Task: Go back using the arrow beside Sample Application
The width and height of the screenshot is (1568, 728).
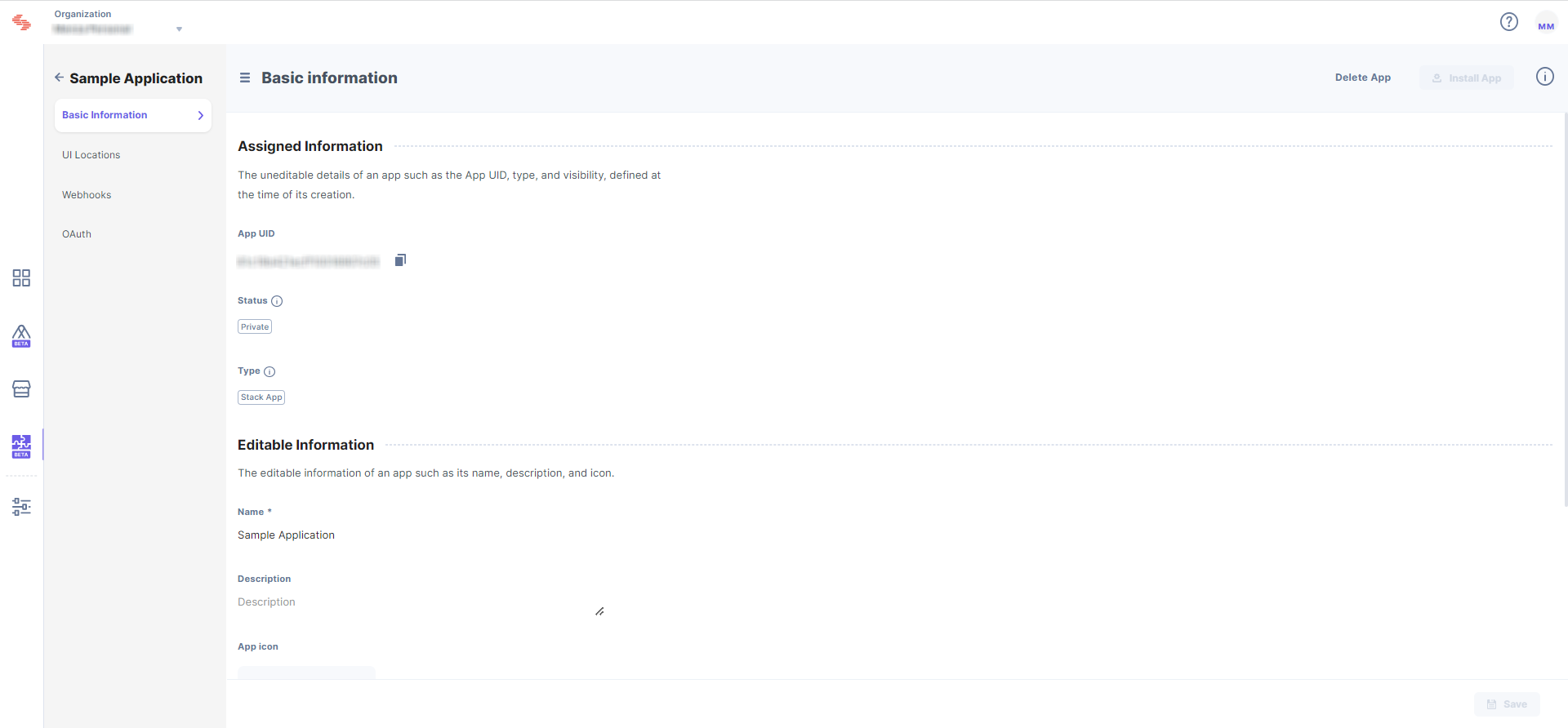Action: [59, 78]
